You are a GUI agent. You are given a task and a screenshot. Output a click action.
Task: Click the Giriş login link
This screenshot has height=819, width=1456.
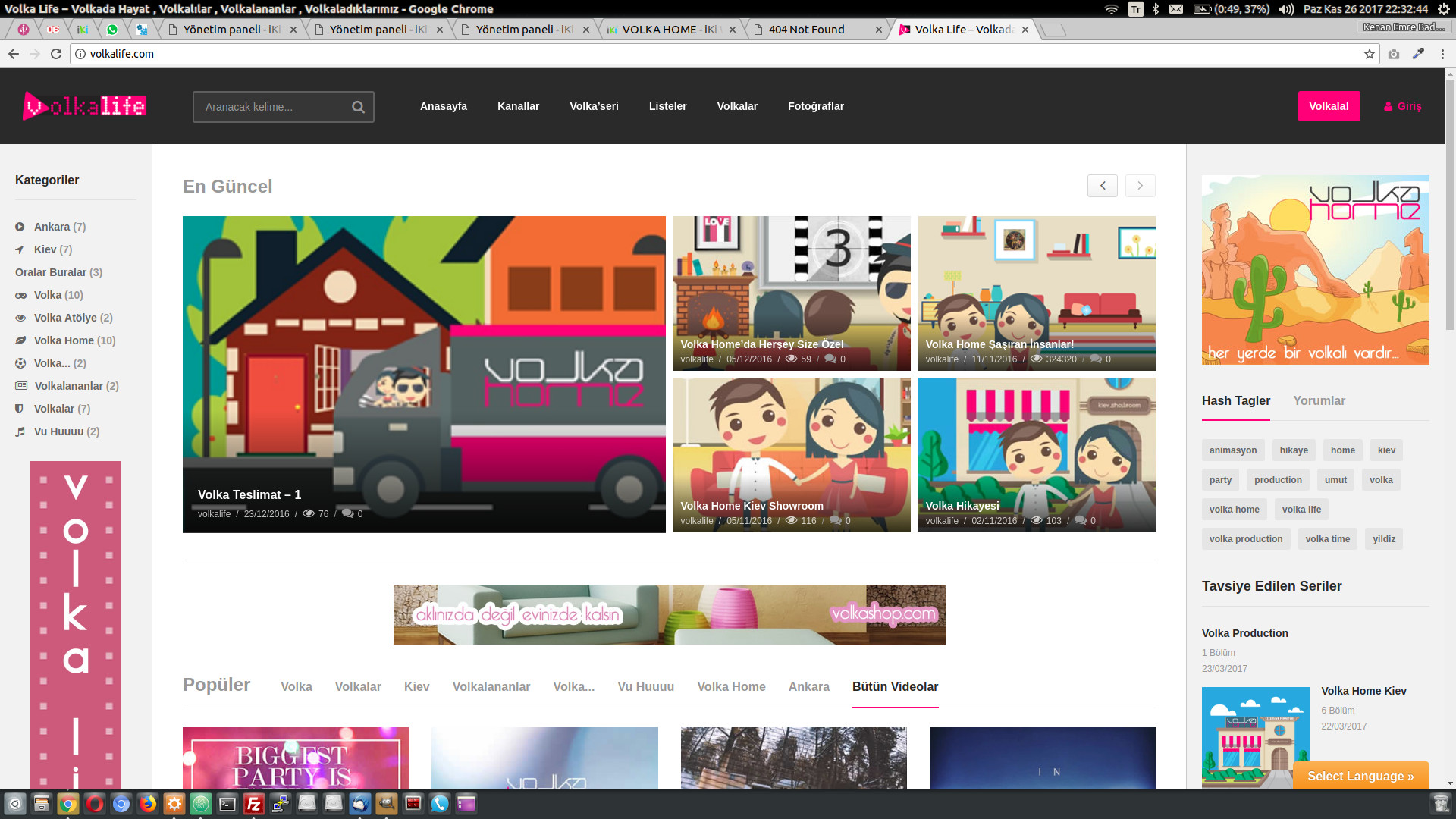pos(1403,106)
